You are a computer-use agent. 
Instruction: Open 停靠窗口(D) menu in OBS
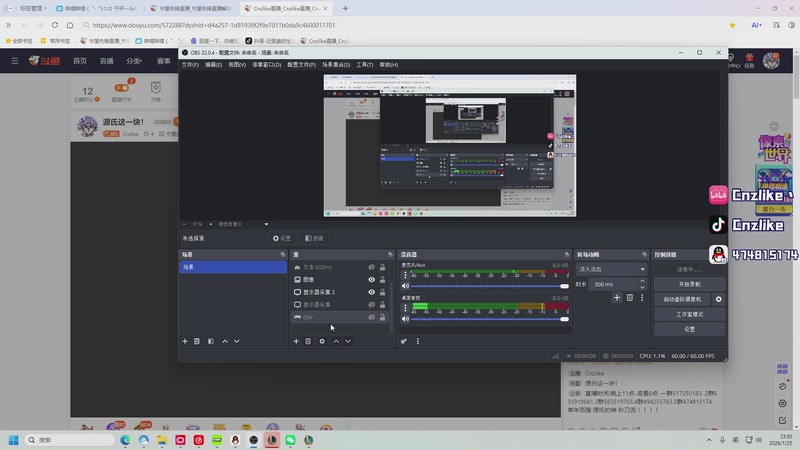(266, 65)
